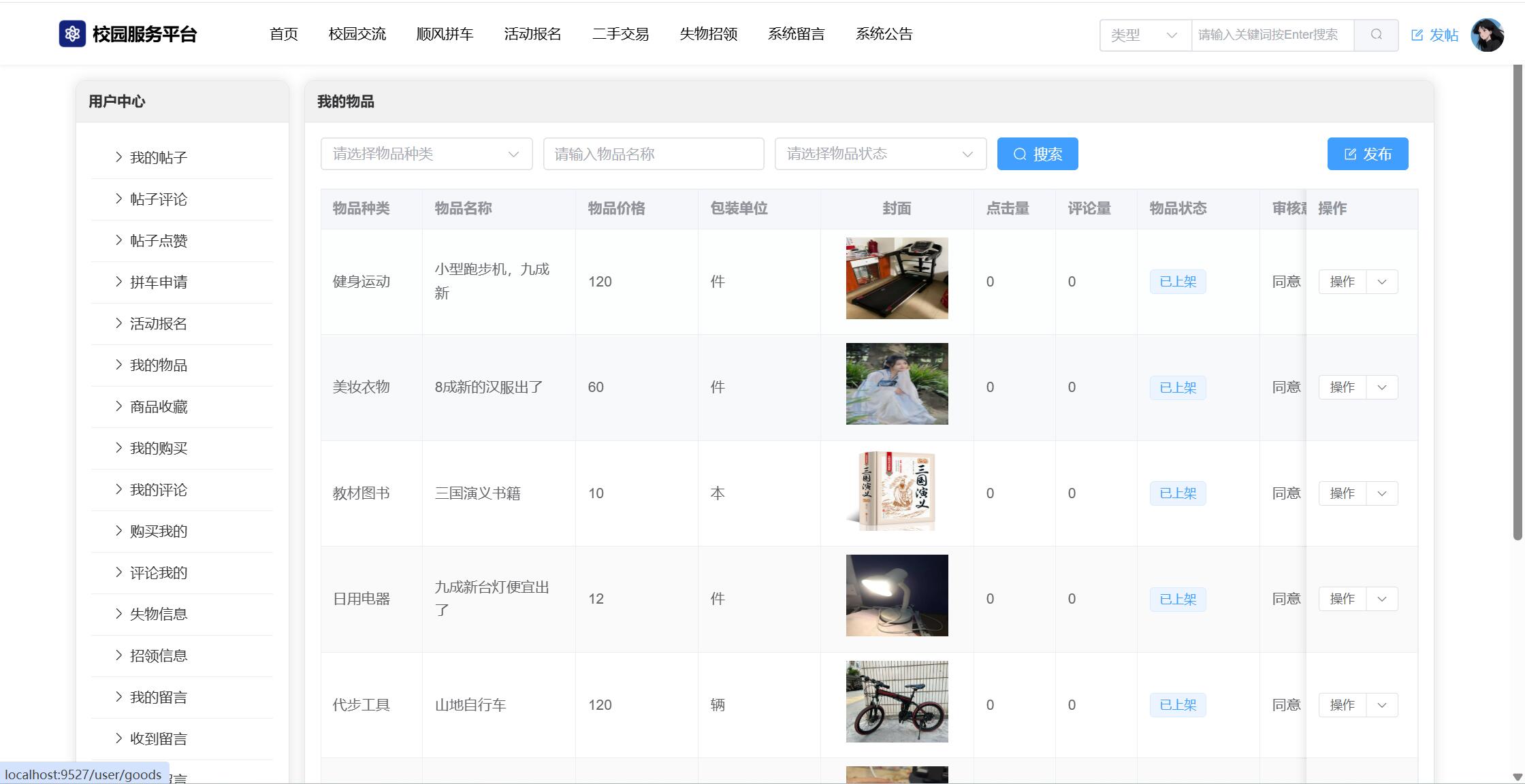Click the campus platform logo icon

pos(72,34)
